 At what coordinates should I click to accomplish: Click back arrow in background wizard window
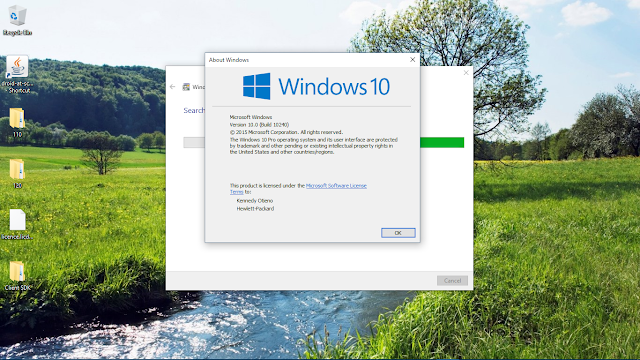[x=172, y=87]
